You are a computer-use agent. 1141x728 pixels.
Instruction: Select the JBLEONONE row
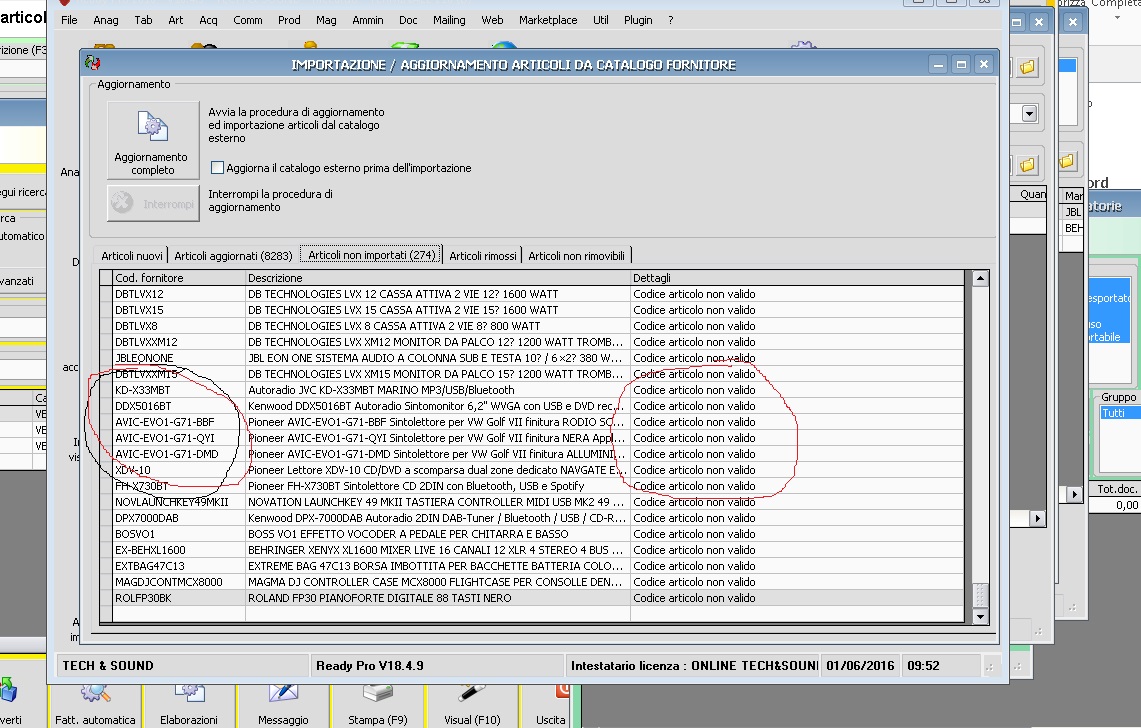point(538,358)
